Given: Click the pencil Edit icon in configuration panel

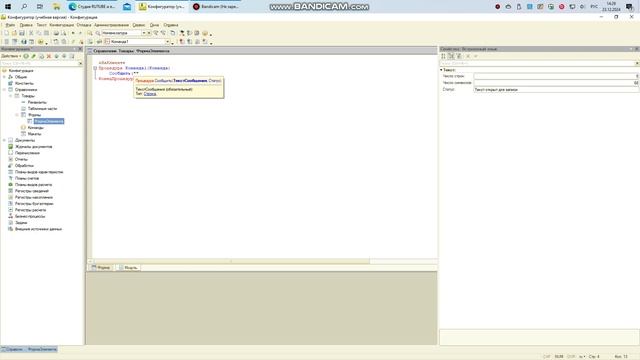Looking at the screenshot, I should pos(33,56).
